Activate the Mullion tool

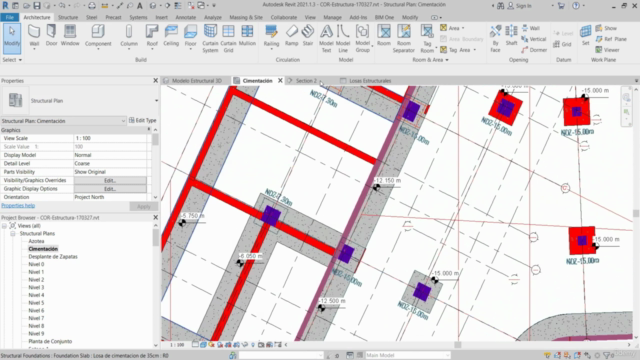[247, 35]
